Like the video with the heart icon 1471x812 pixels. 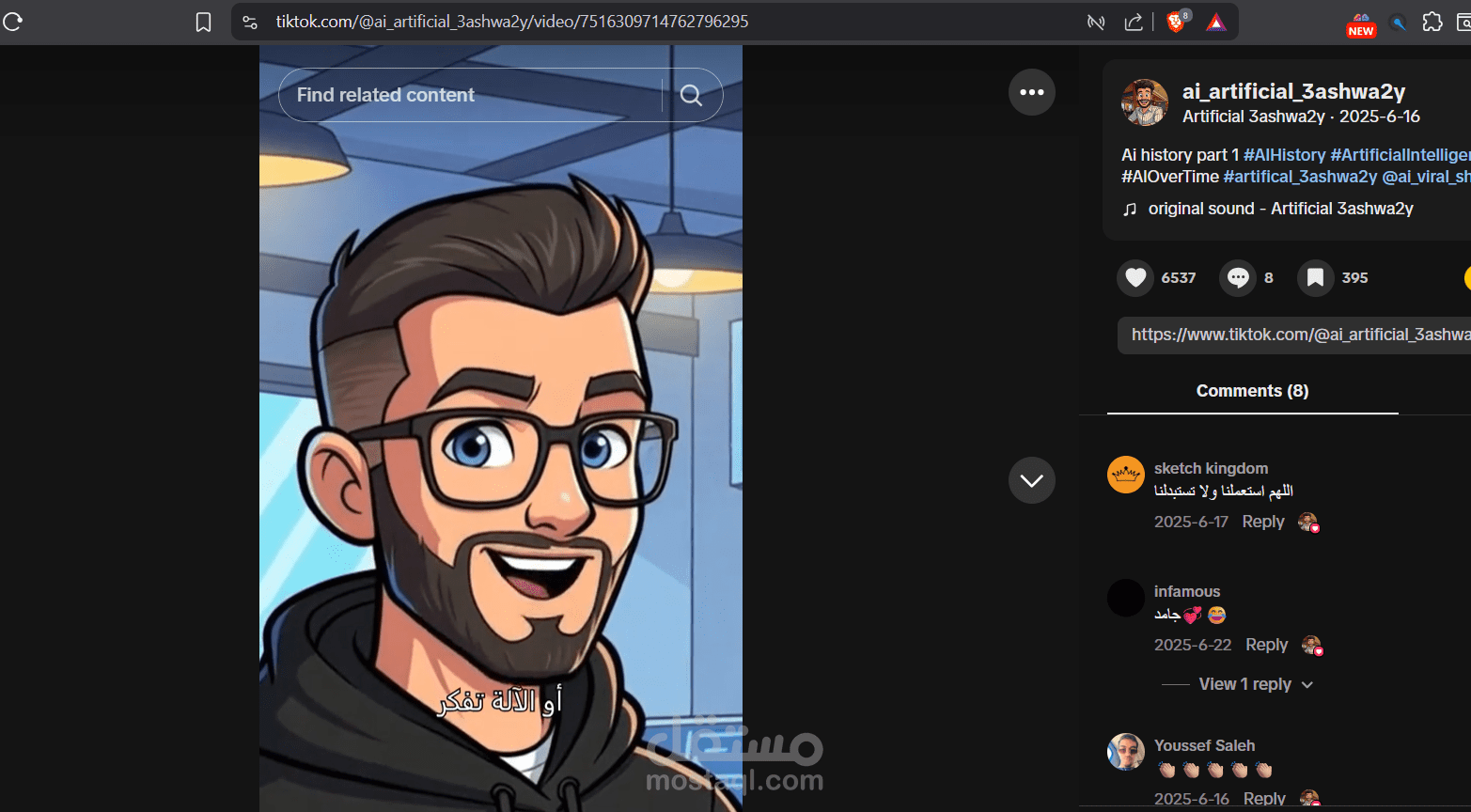coord(1135,278)
